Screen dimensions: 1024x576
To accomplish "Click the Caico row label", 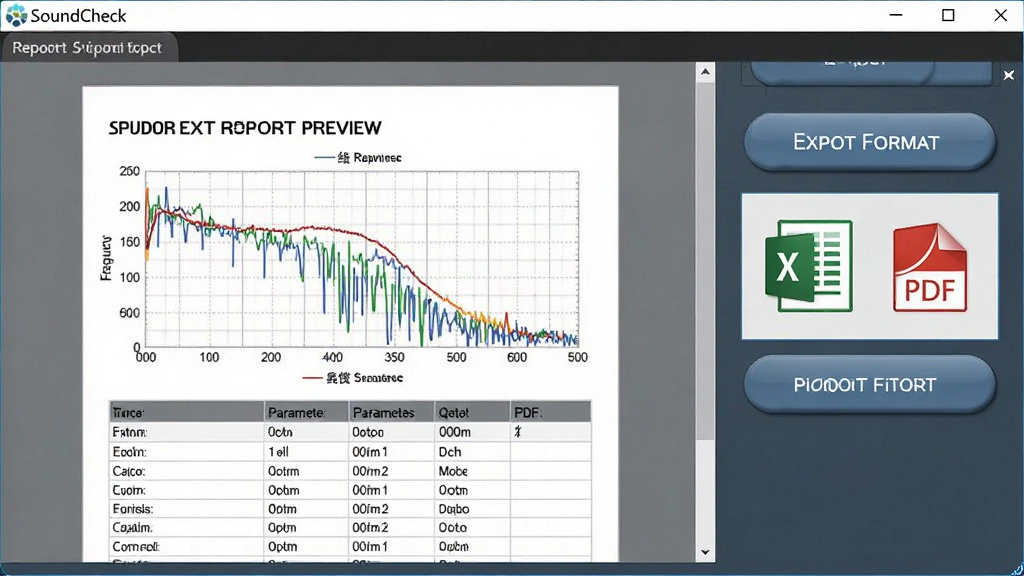I will click(x=129, y=471).
